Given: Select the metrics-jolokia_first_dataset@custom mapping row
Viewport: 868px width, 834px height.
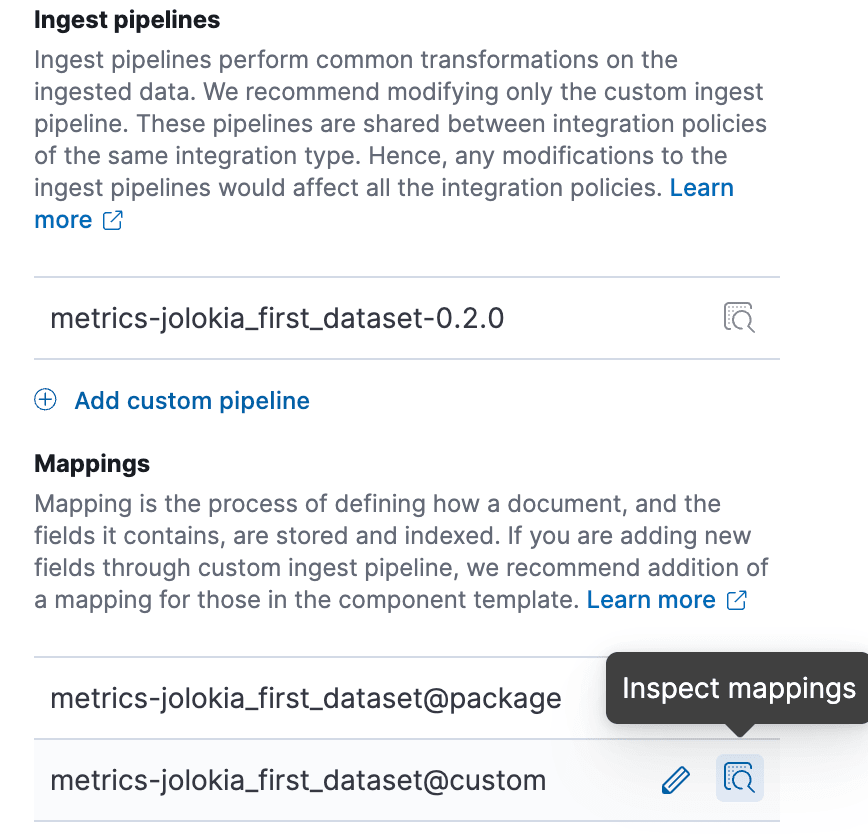Looking at the screenshot, I should [x=298, y=780].
